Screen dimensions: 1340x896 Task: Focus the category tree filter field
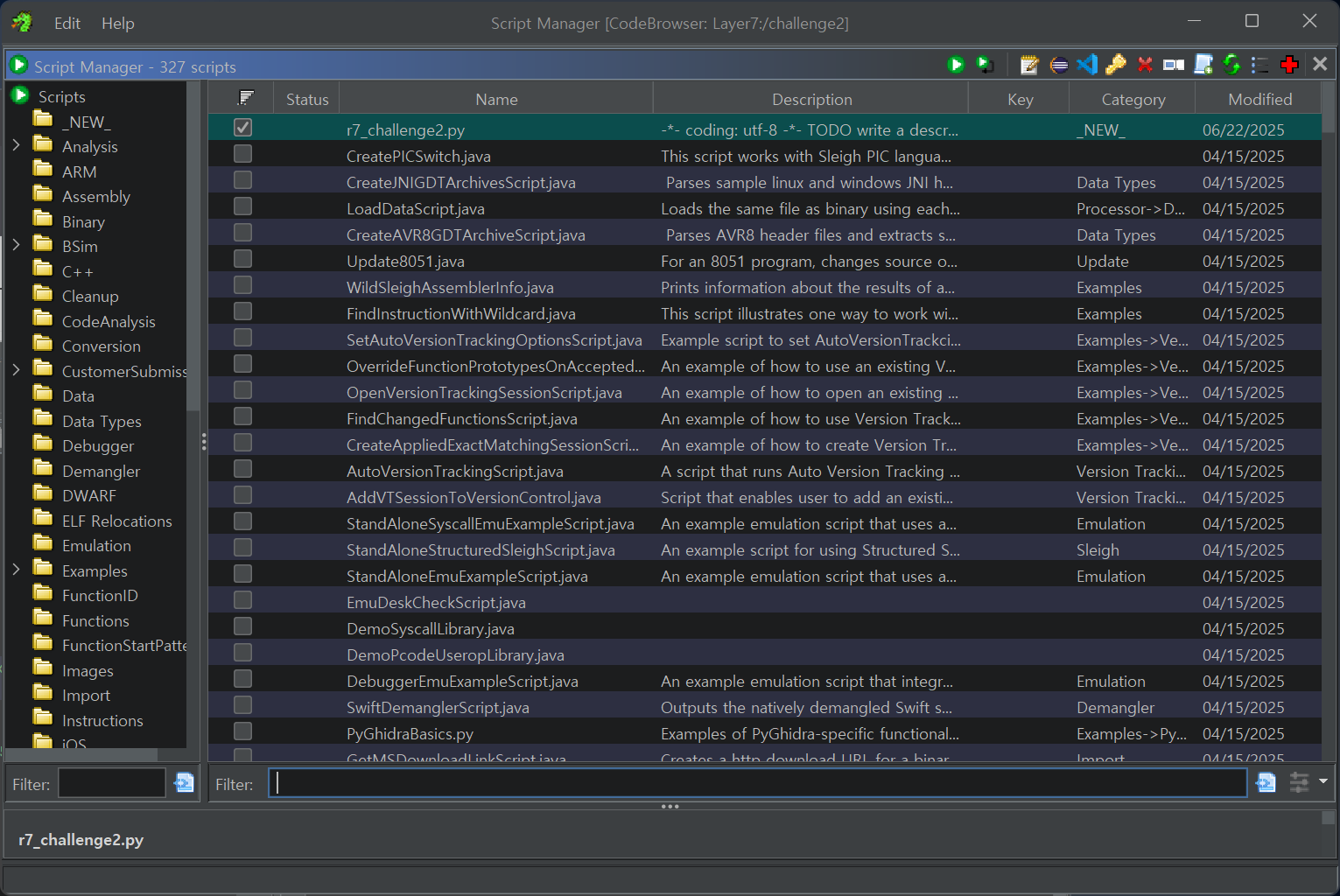tap(111, 783)
